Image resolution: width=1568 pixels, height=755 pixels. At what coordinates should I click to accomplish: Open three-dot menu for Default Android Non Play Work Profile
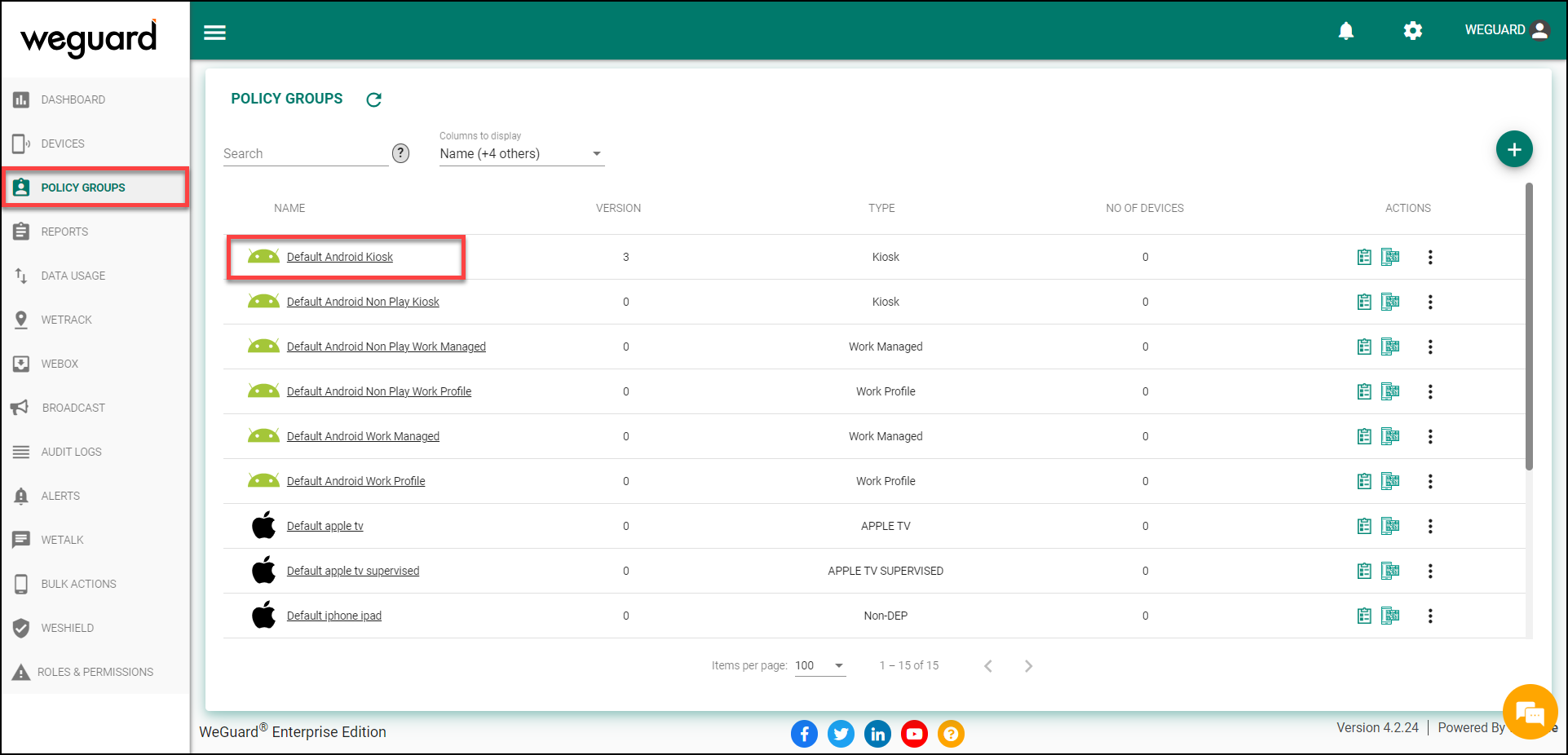pyautogui.click(x=1430, y=391)
